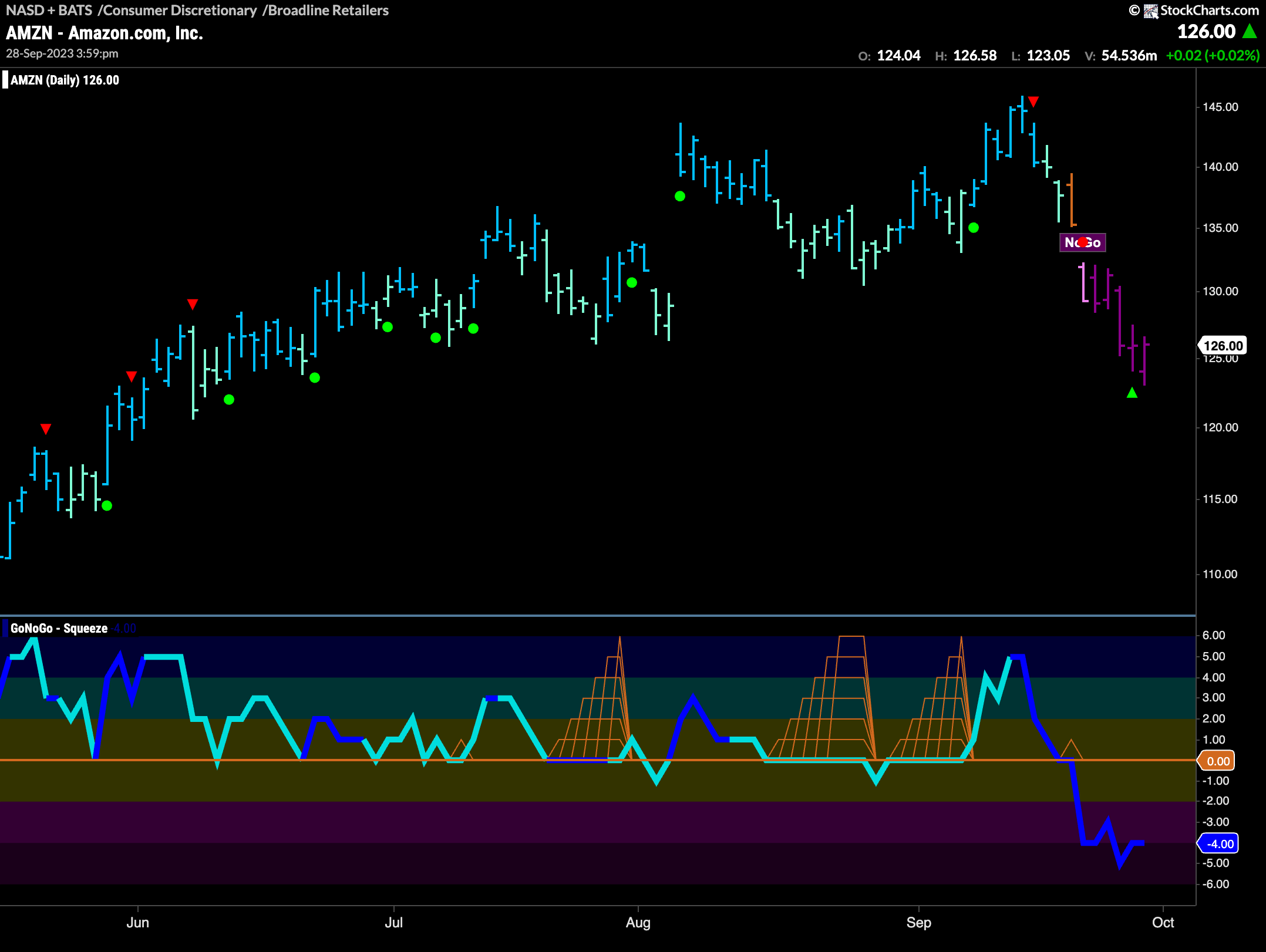Click the StockCharts.com logo icon
The height and width of the screenshot is (952, 1266).
pos(1151,11)
